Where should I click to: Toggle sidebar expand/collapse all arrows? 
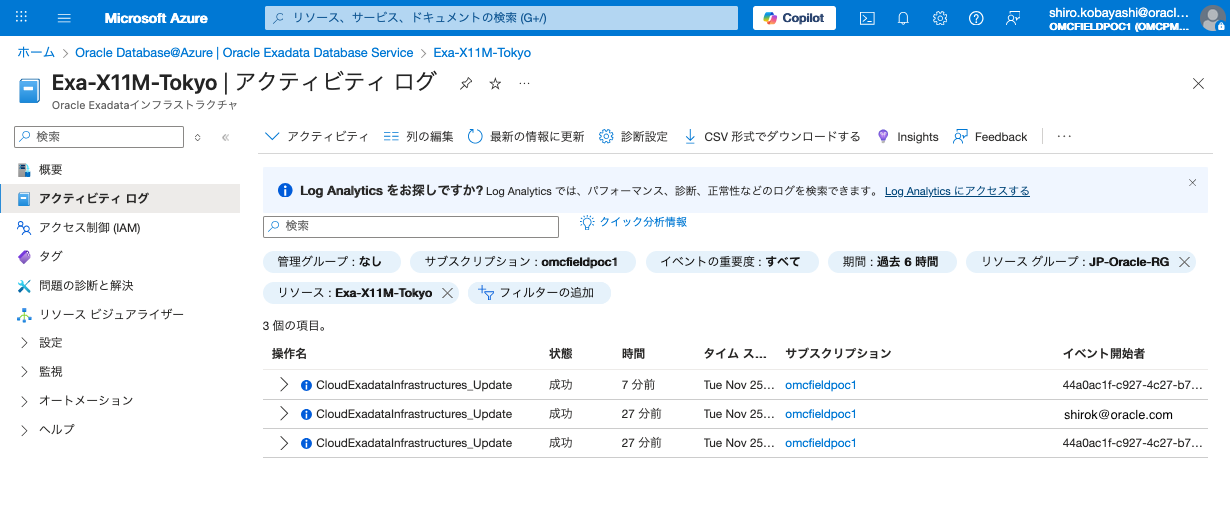[x=198, y=137]
